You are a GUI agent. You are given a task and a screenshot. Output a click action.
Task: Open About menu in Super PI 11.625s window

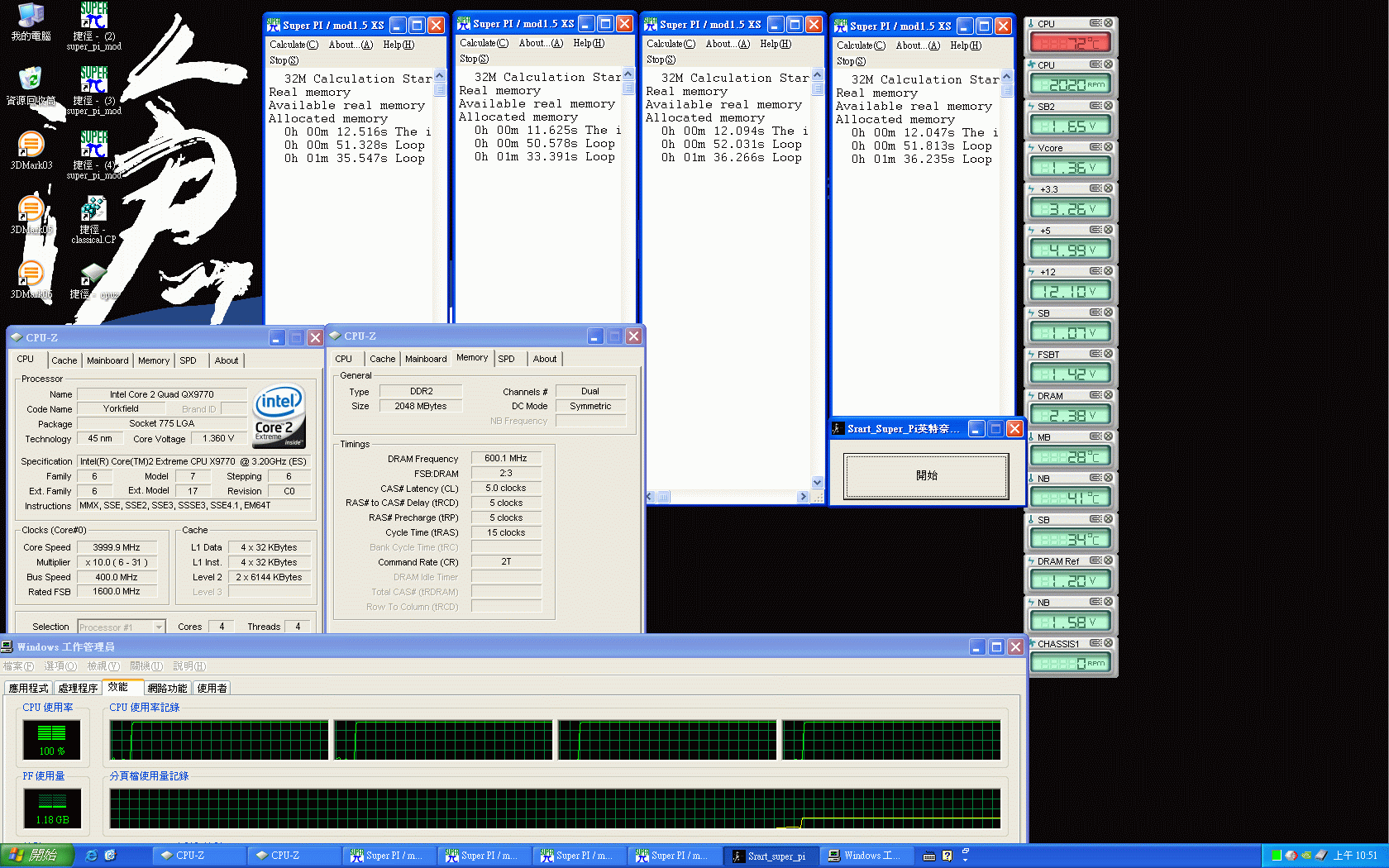(541, 43)
